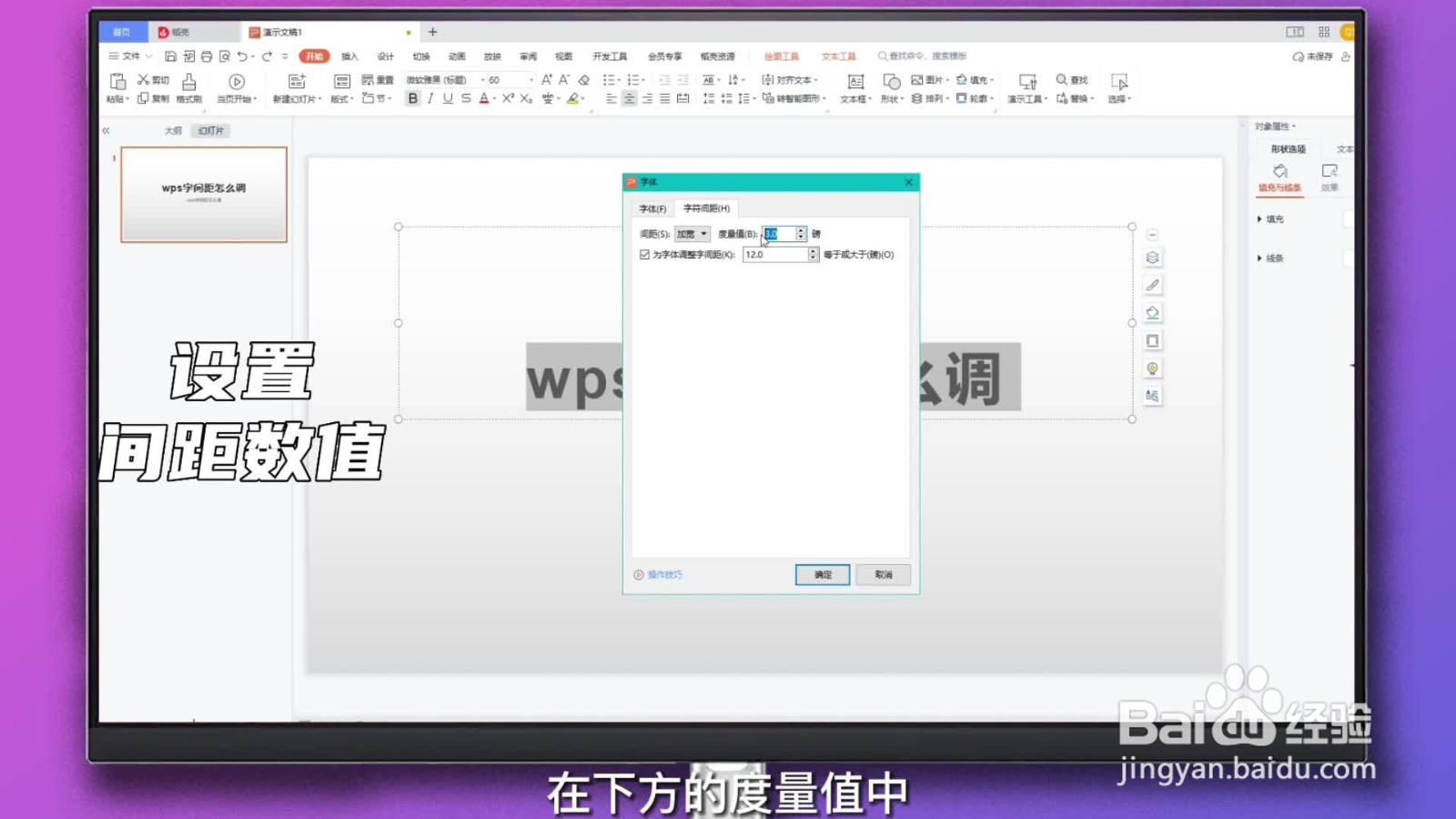This screenshot has width=1456, height=819.
Task: Toggle Underline formatting
Action: click(x=446, y=98)
